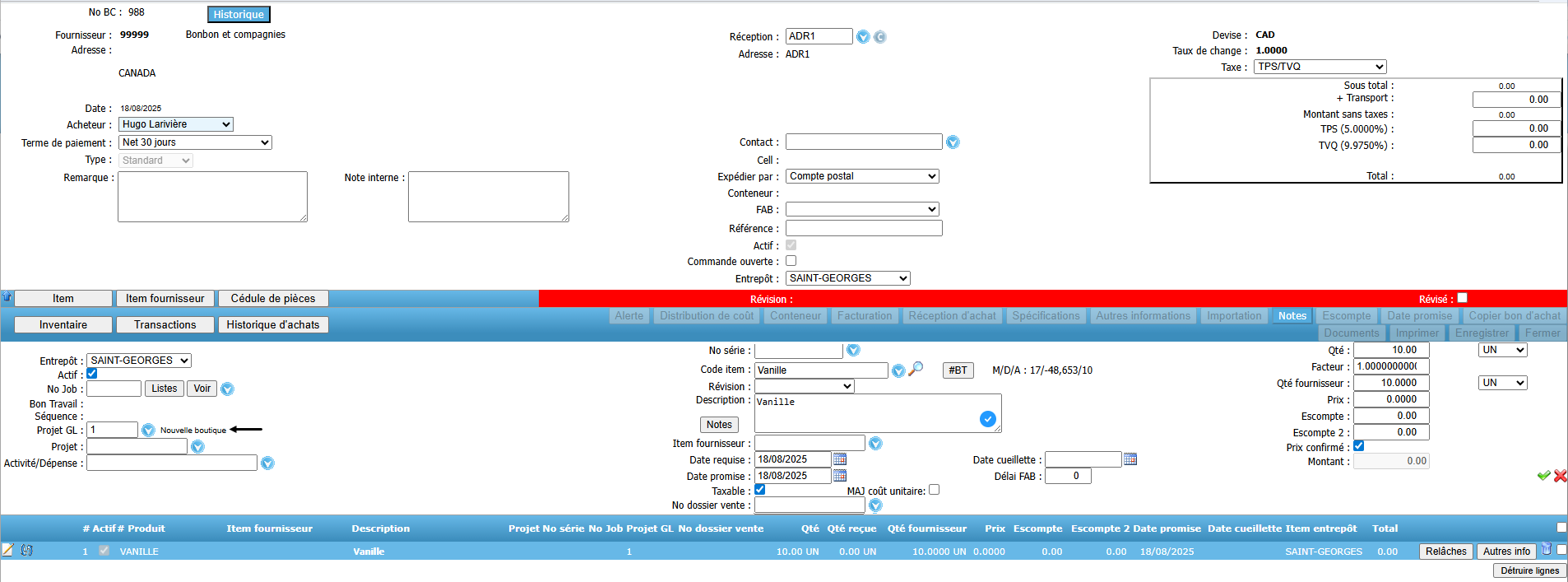1568x582 pixels.
Task: Click the green checkmark to confirm line
Action: (1543, 476)
